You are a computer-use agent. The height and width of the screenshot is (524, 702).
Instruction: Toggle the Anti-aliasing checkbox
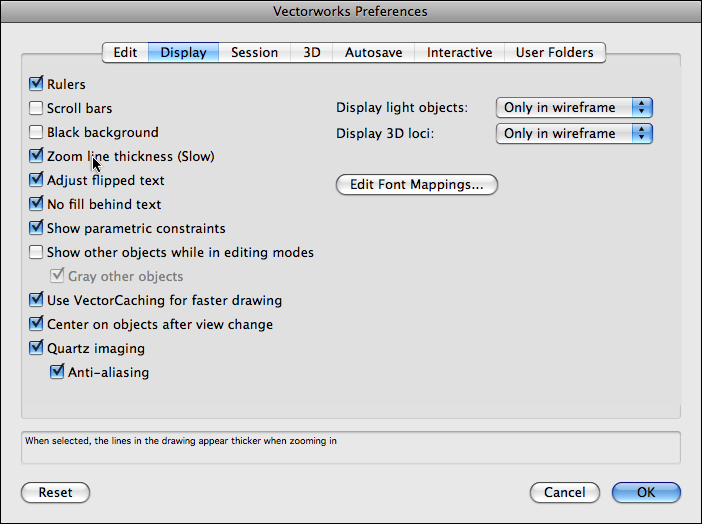pyautogui.click(x=58, y=373)
